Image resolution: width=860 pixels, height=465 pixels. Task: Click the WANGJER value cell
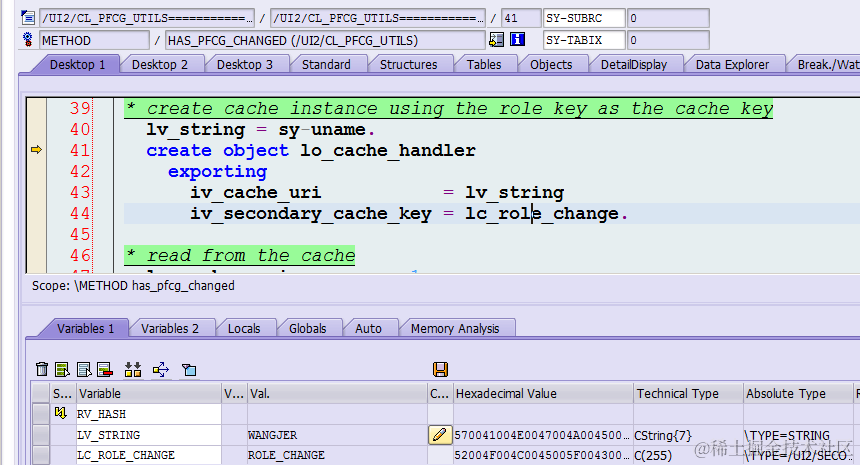pos(337,435)
